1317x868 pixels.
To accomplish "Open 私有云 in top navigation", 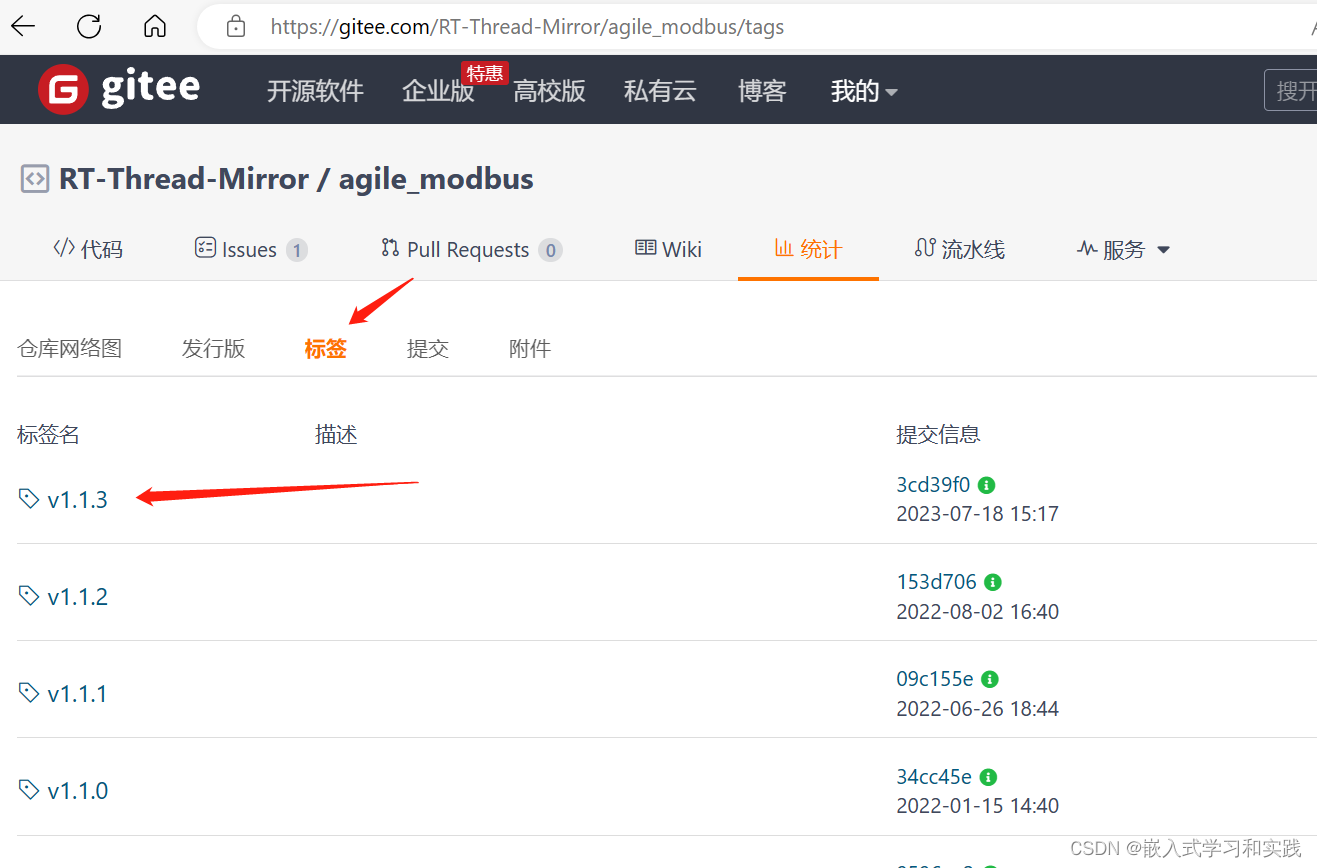I will (660, 92).
